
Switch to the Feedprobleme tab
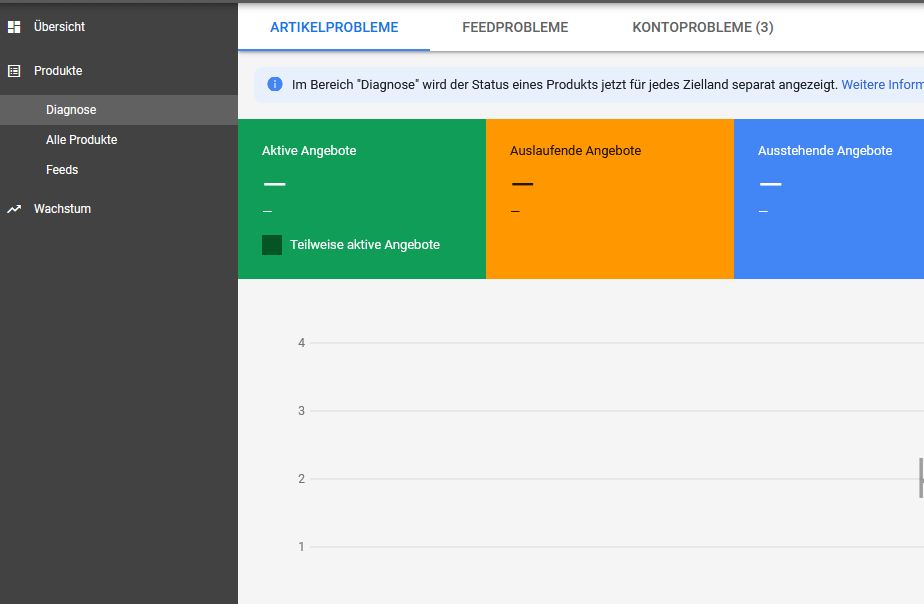pos(515,27)
